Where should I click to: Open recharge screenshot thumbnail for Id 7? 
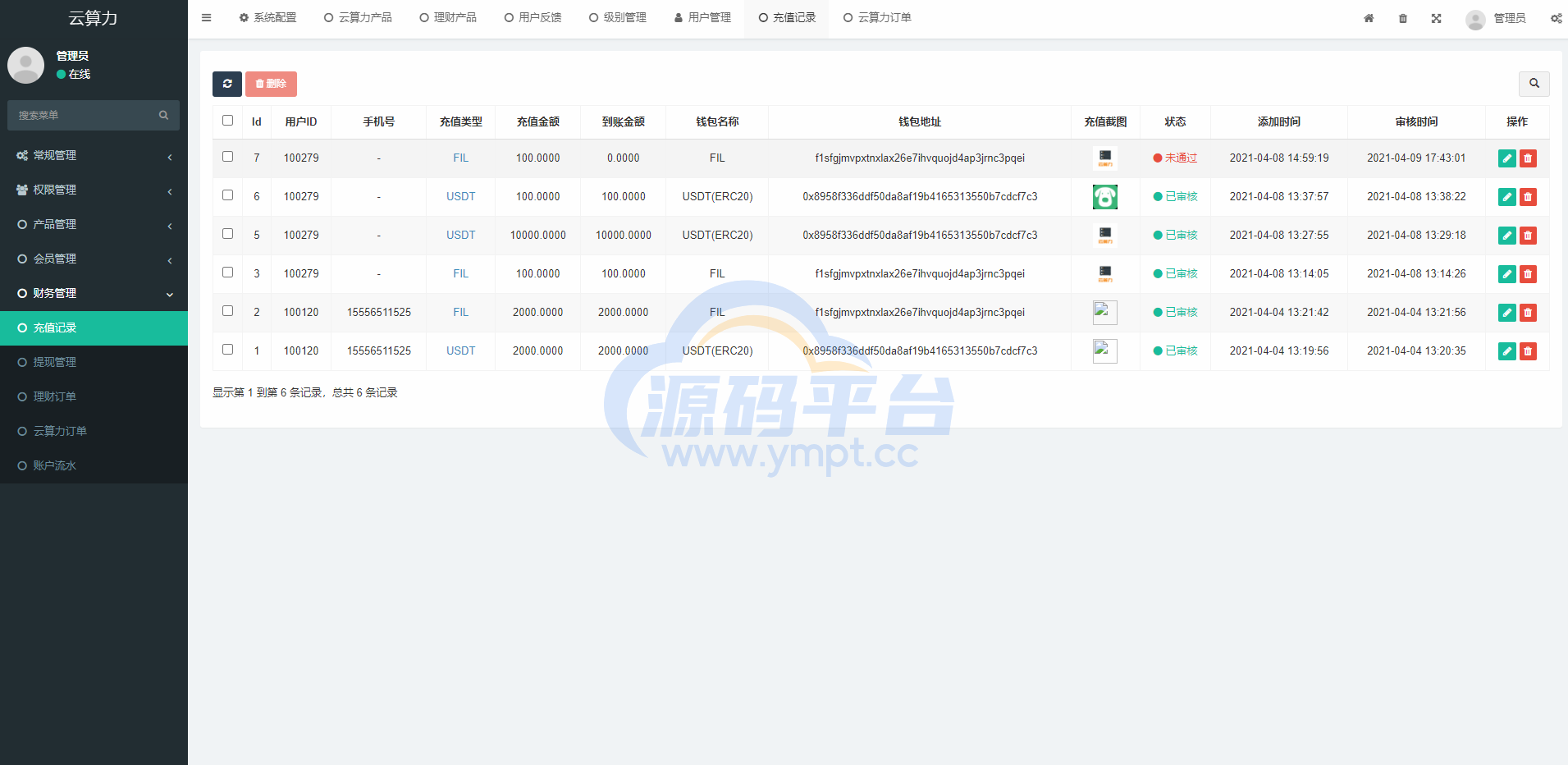(x=1105, y=158)
